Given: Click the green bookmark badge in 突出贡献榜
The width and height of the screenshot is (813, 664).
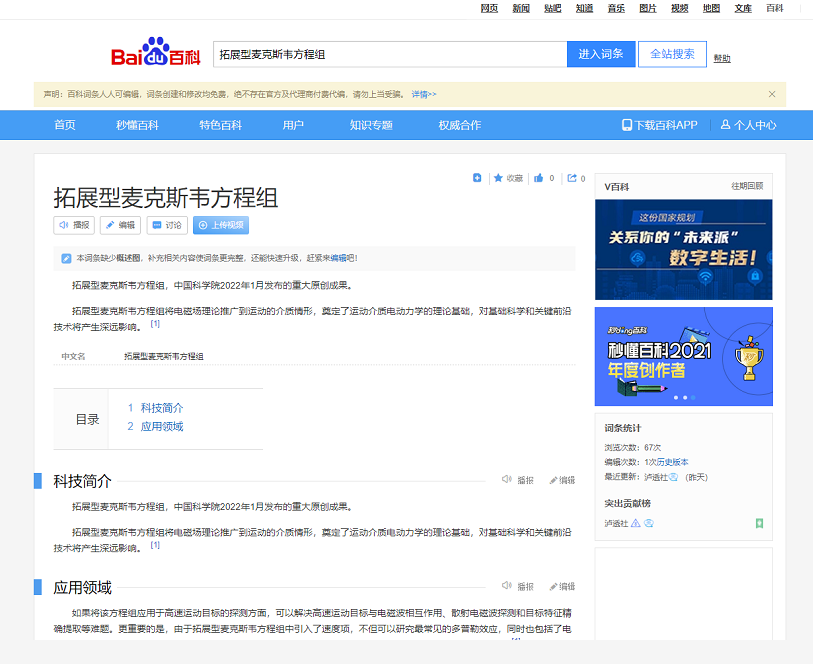Looking at the screenshot, I should coord(759,524).
